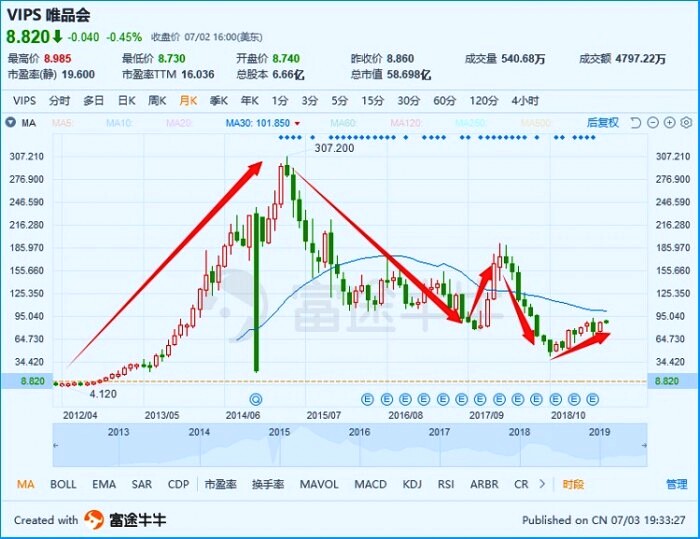Click the first E earnings marker

click(367, 399)
